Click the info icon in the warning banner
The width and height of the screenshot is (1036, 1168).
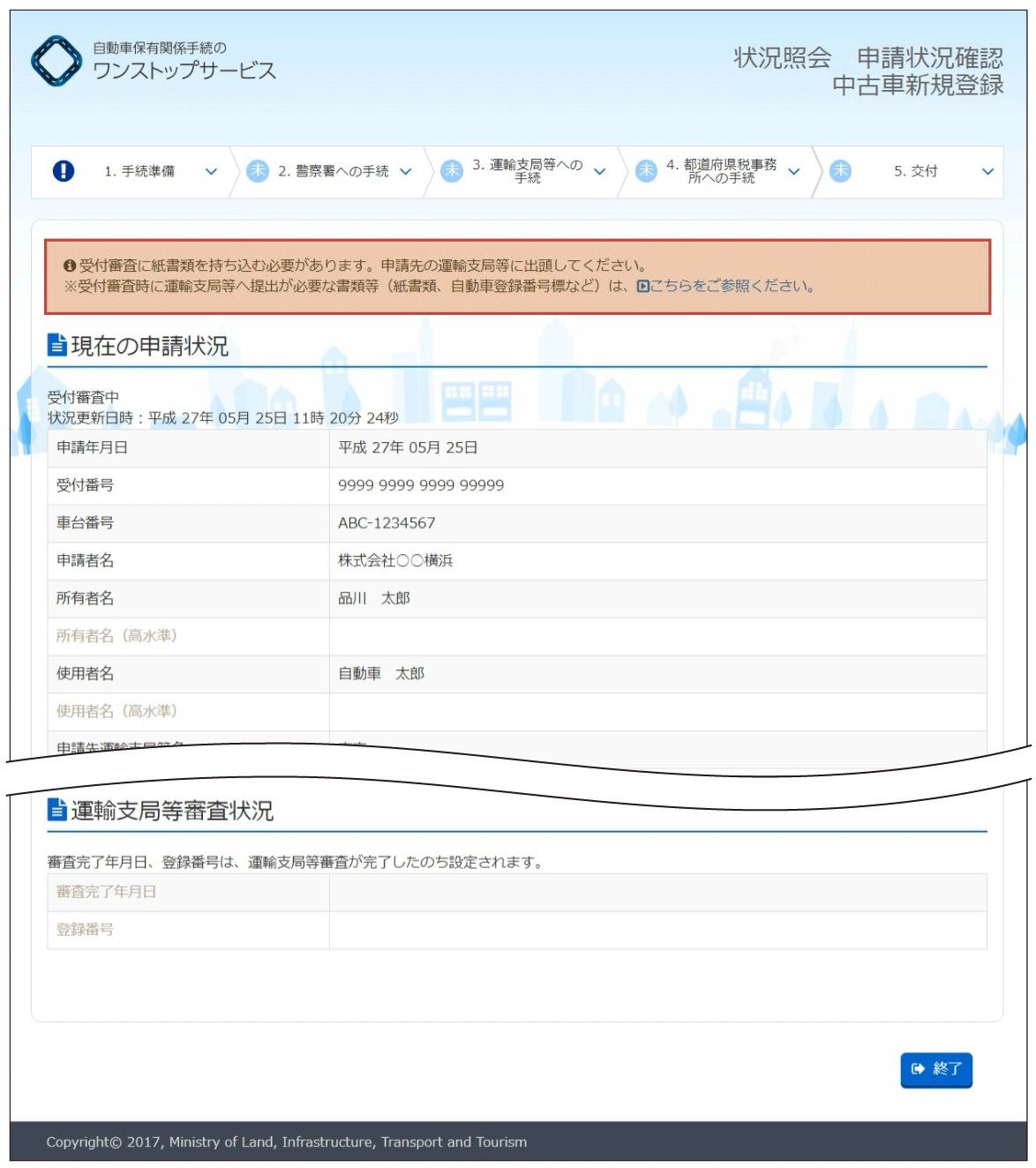(70, 266)
